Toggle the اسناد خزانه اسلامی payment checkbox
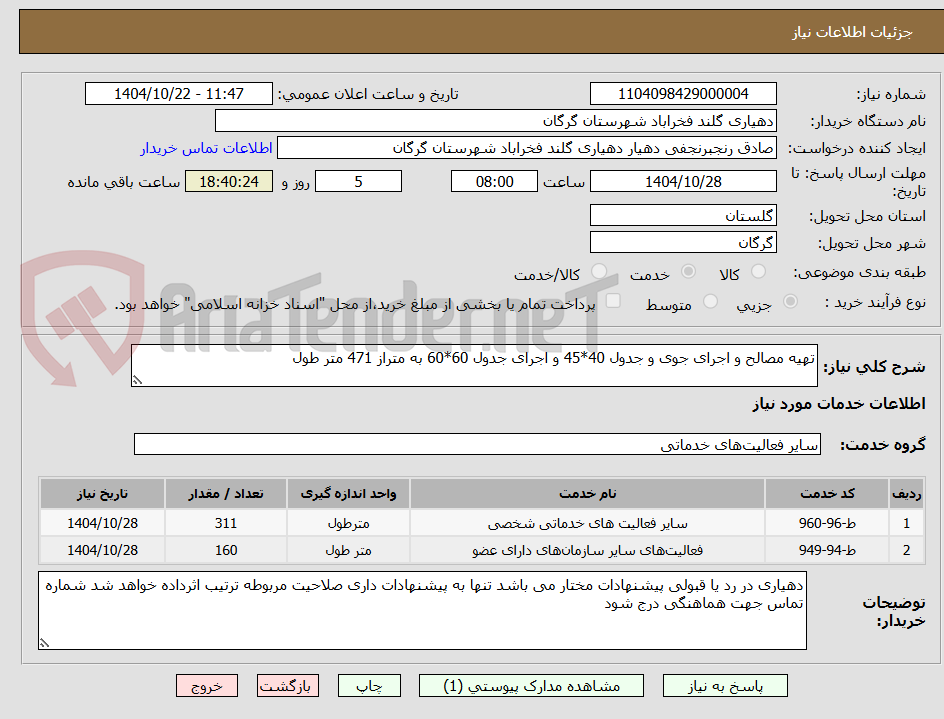 point(613,300)
